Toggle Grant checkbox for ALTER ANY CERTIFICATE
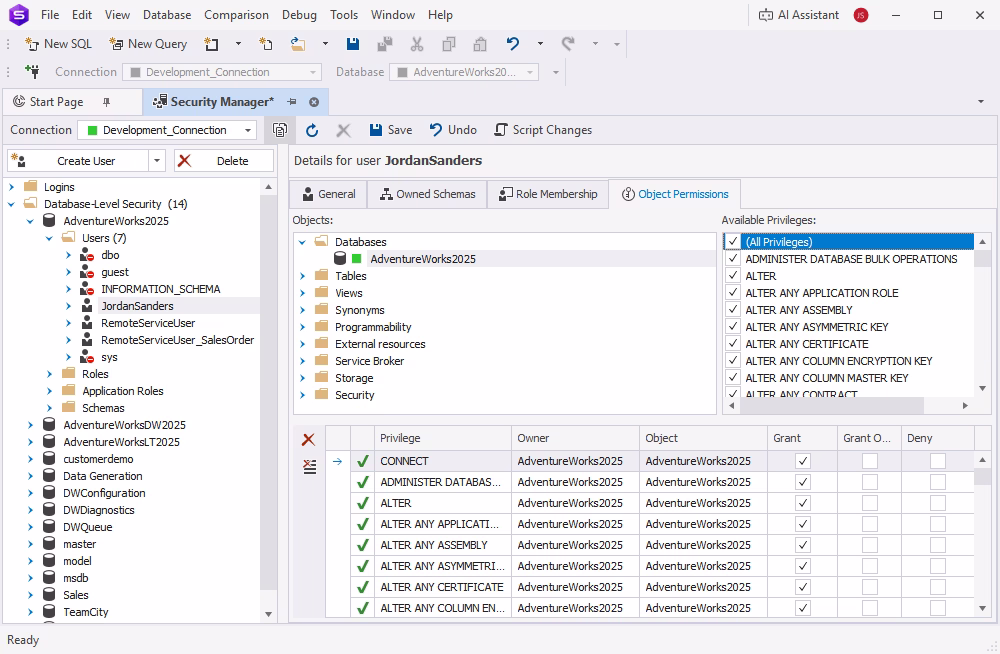1000x654 pixels. pos(803,587)
